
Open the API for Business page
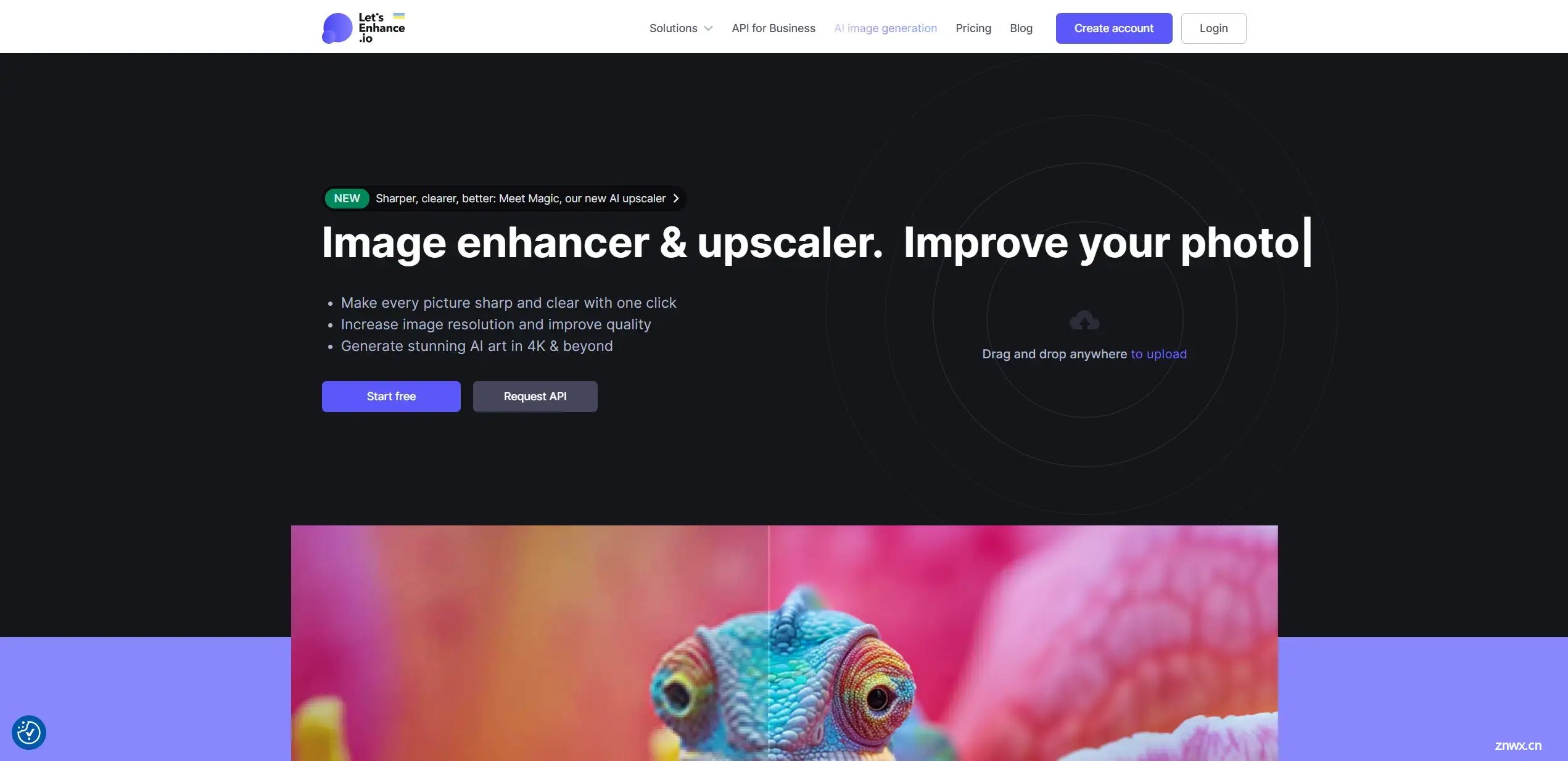coord(773,28)
